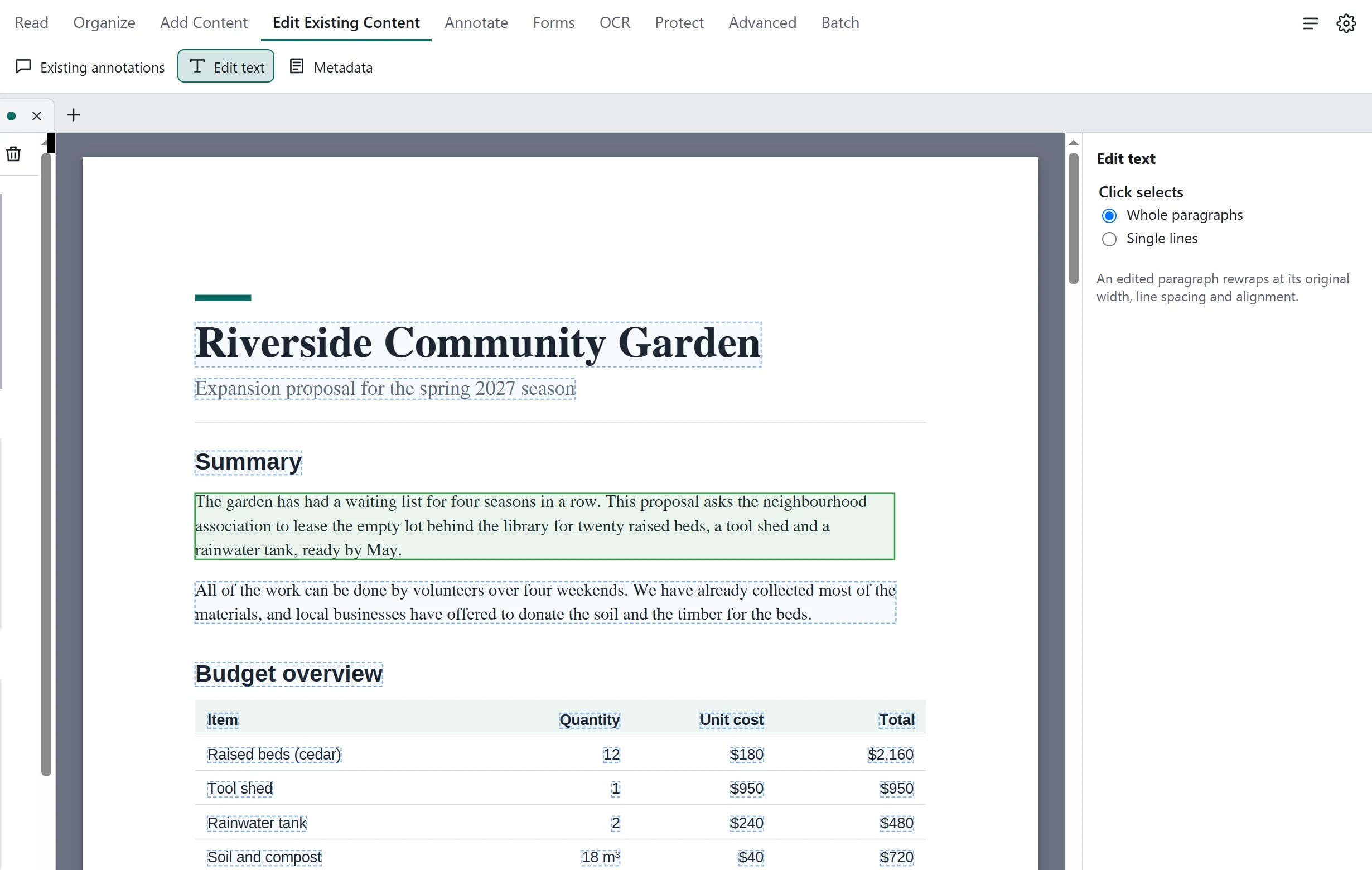
Task: Select Whole paragraphs radio option
Action: 1109,216
